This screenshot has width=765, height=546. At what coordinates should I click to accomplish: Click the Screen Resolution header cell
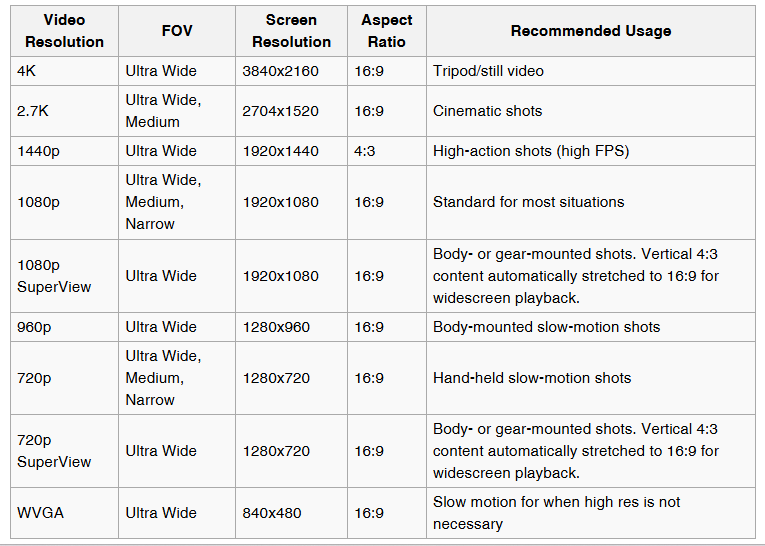pos(291,31)
